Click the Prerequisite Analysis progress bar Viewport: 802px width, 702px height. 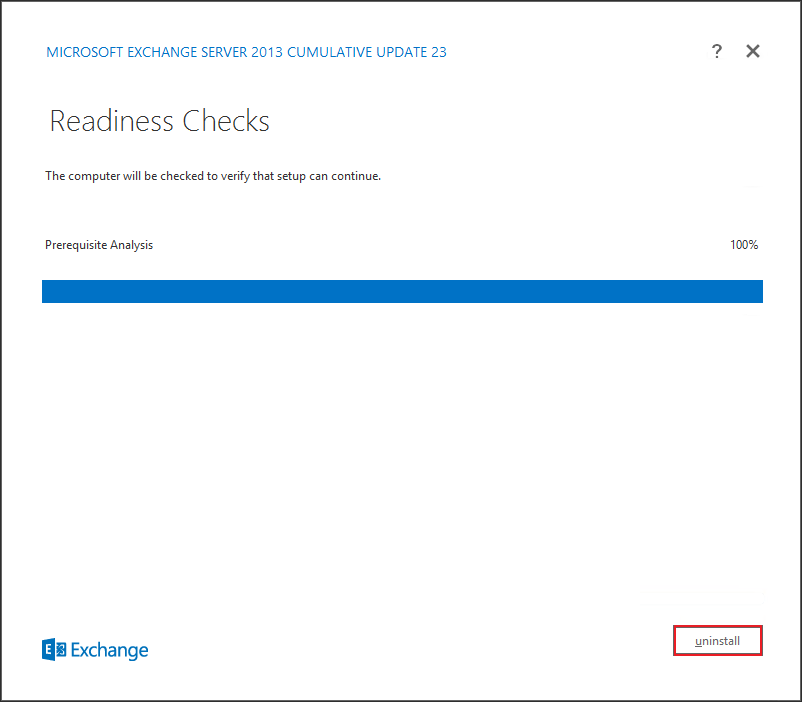point(402,291)
